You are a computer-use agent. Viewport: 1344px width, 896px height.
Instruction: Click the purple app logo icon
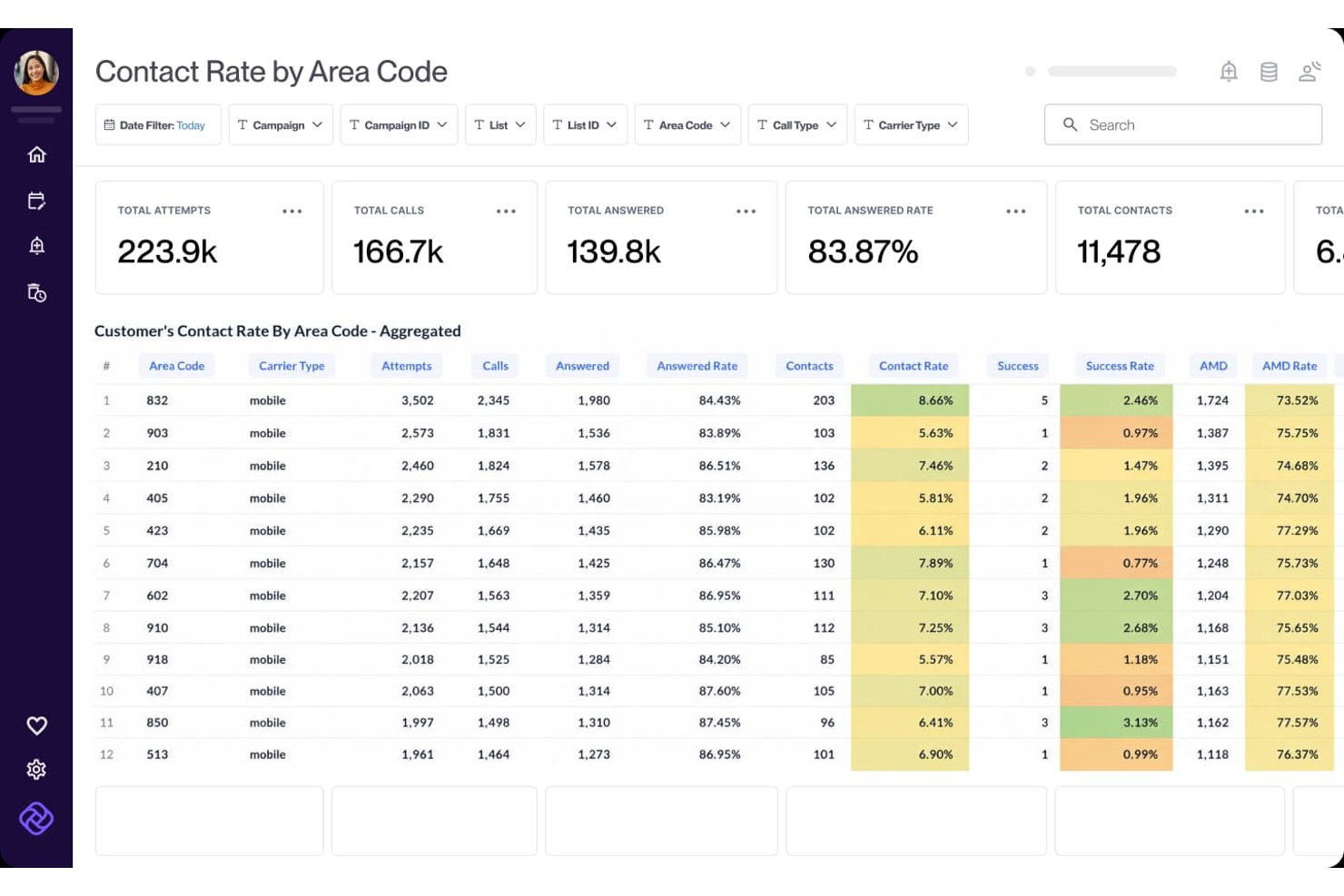(x=36, y=818)
